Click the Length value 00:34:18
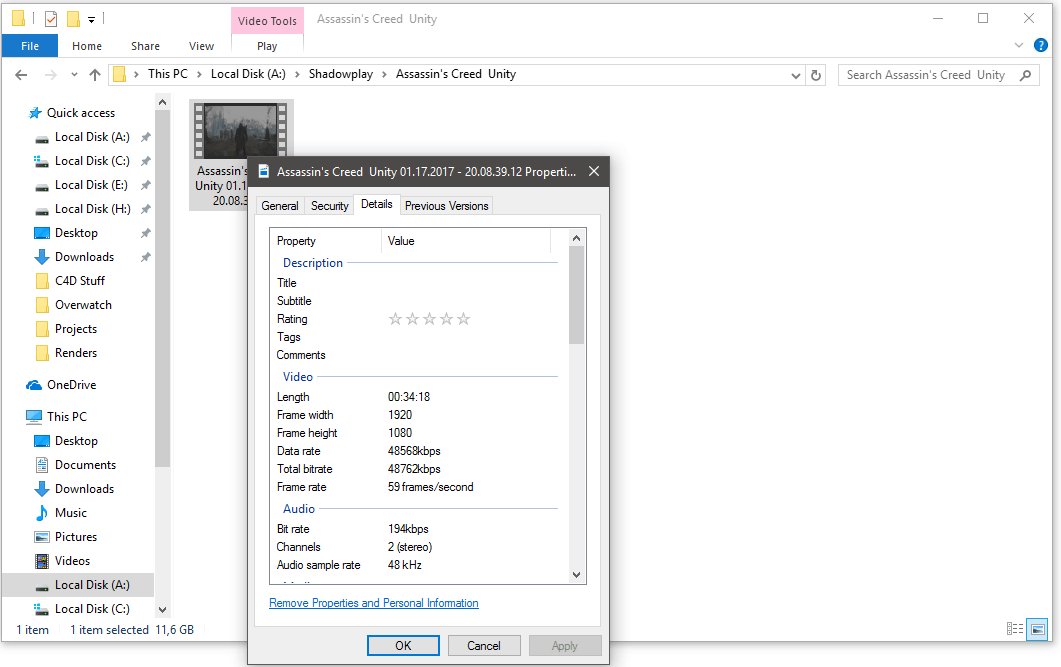This screenshot has height=667, width=1061. (409, 397)
